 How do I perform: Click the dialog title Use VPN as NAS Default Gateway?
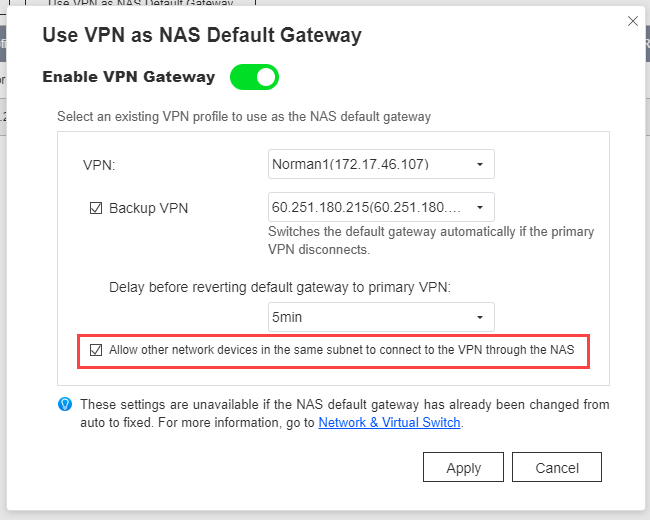[202, 35]
